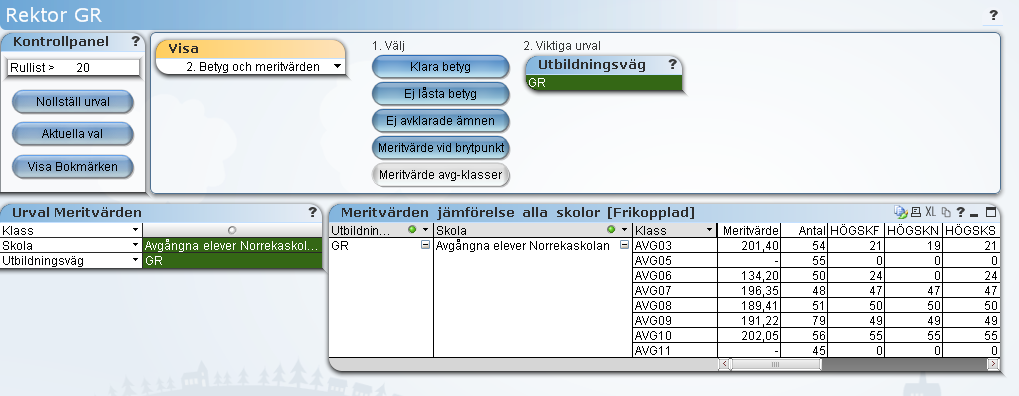Collapse the GR row in the pivot table
Image resolution: width=1019 pixels, height=396 pixels.
point(426,245)
